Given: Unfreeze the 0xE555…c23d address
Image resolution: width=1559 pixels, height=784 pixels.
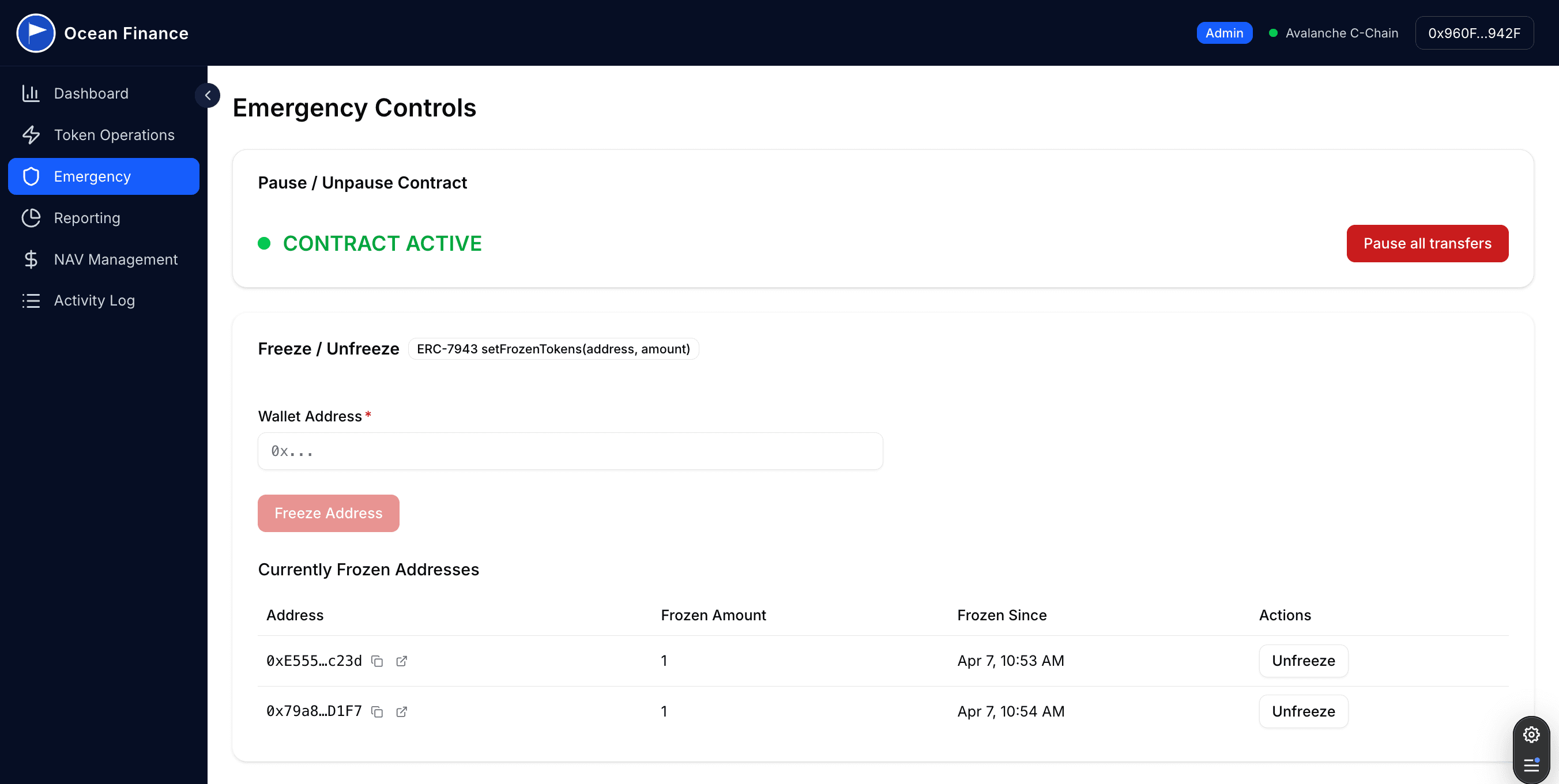Looking at the screenshot, I should coord(1303,661).
